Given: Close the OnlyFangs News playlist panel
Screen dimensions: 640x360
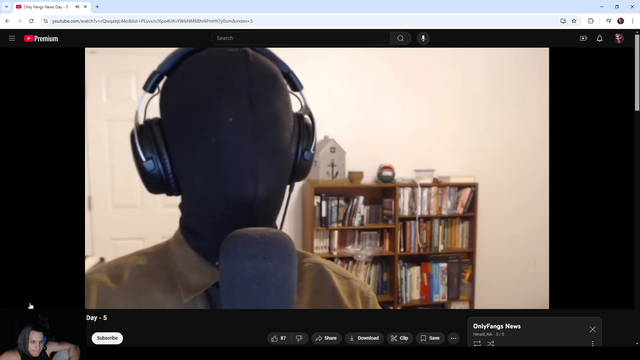Looking at the screenshot, I should pyautogui.click(x=593, y=329).
